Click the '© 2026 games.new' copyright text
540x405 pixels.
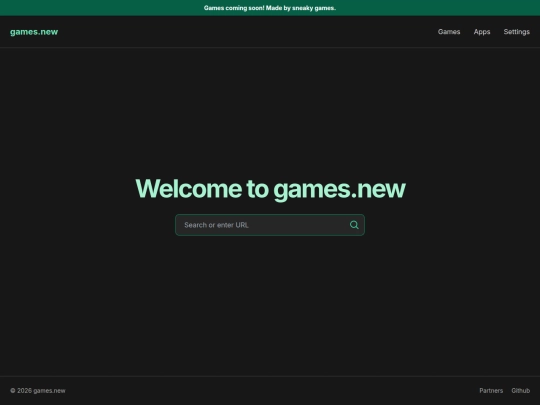pos(38,391)
